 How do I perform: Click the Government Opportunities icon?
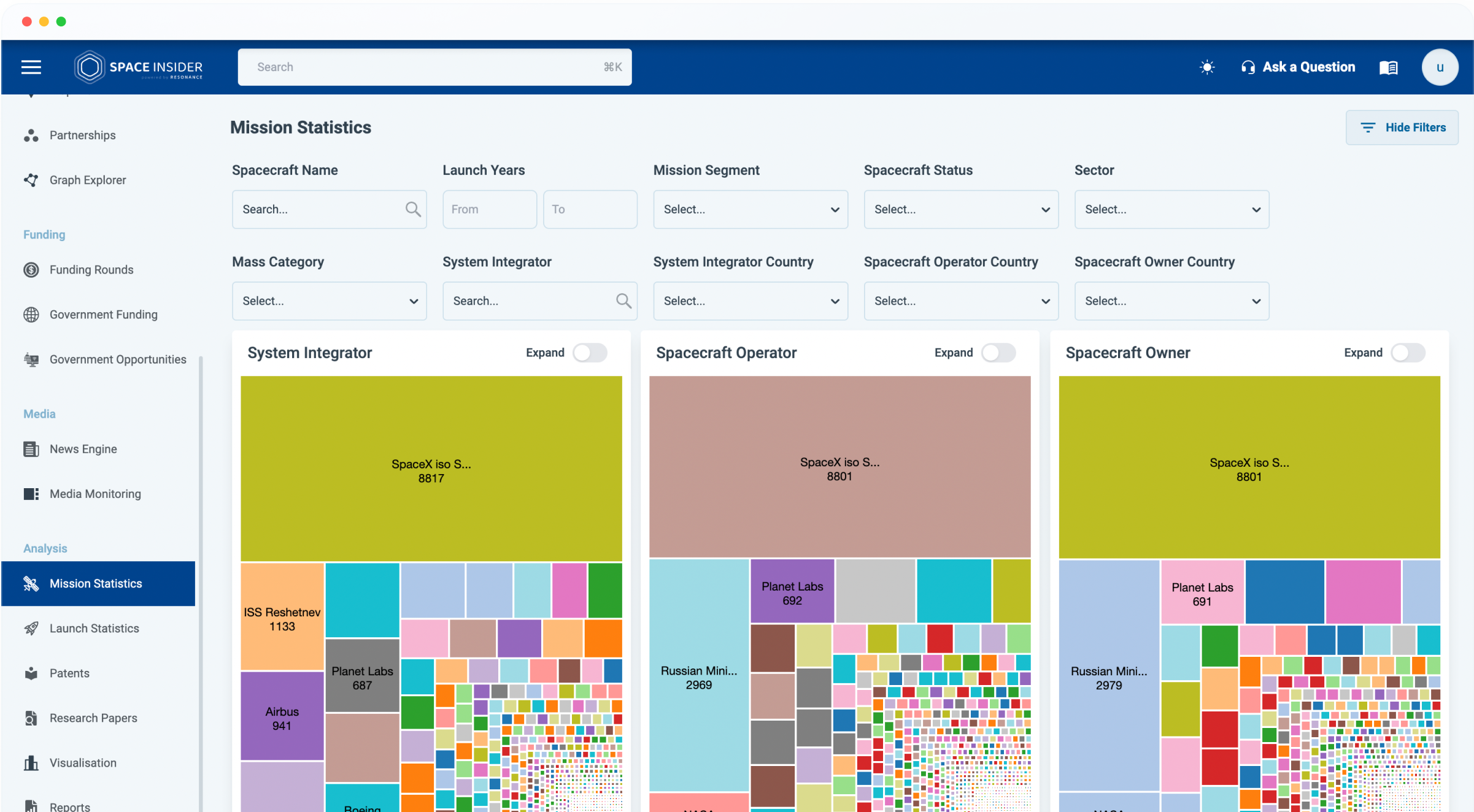[x=31, y=359]
